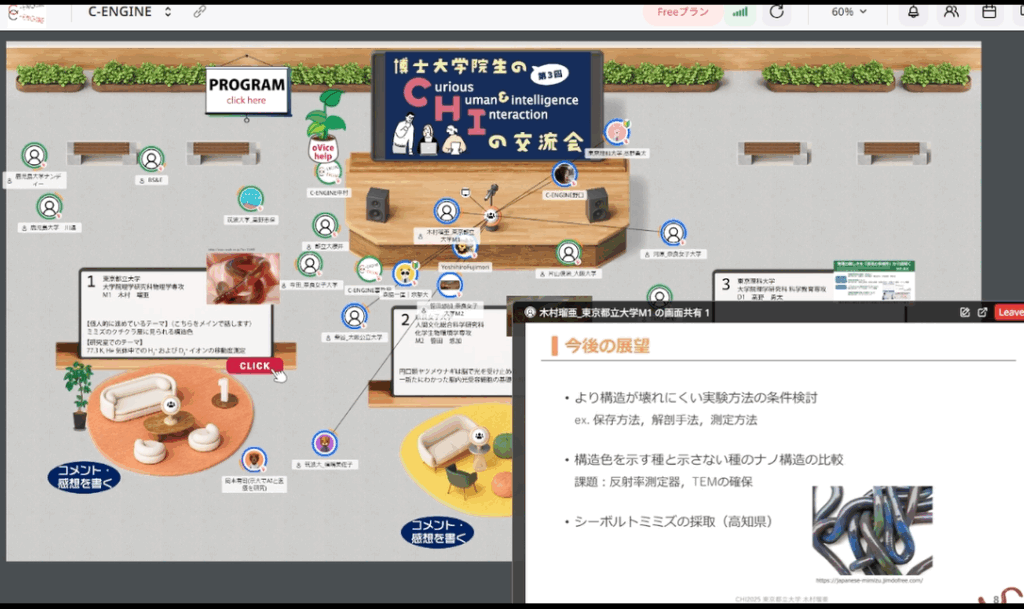Screen dimensions: 1024x609
Task: Click コメント・感想を書く below orange rug
Action: pyautogui.click(x=84, y=477)
